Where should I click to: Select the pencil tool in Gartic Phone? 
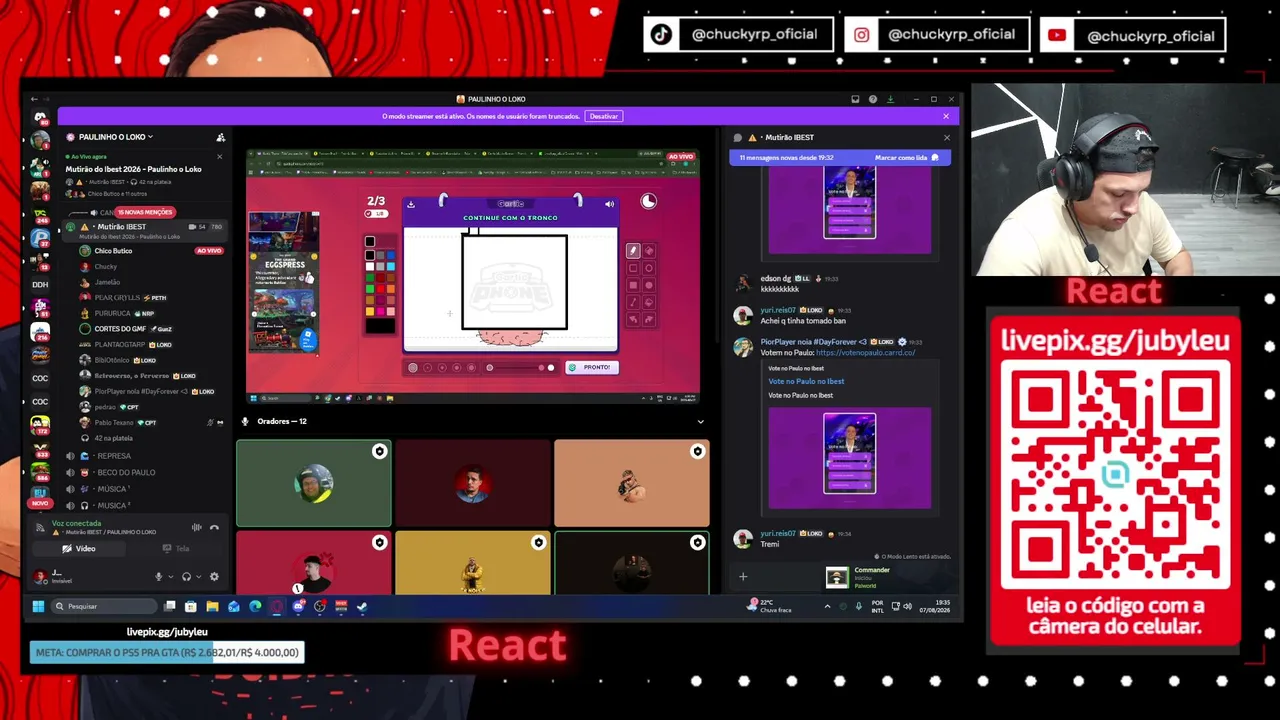(633, 251)
